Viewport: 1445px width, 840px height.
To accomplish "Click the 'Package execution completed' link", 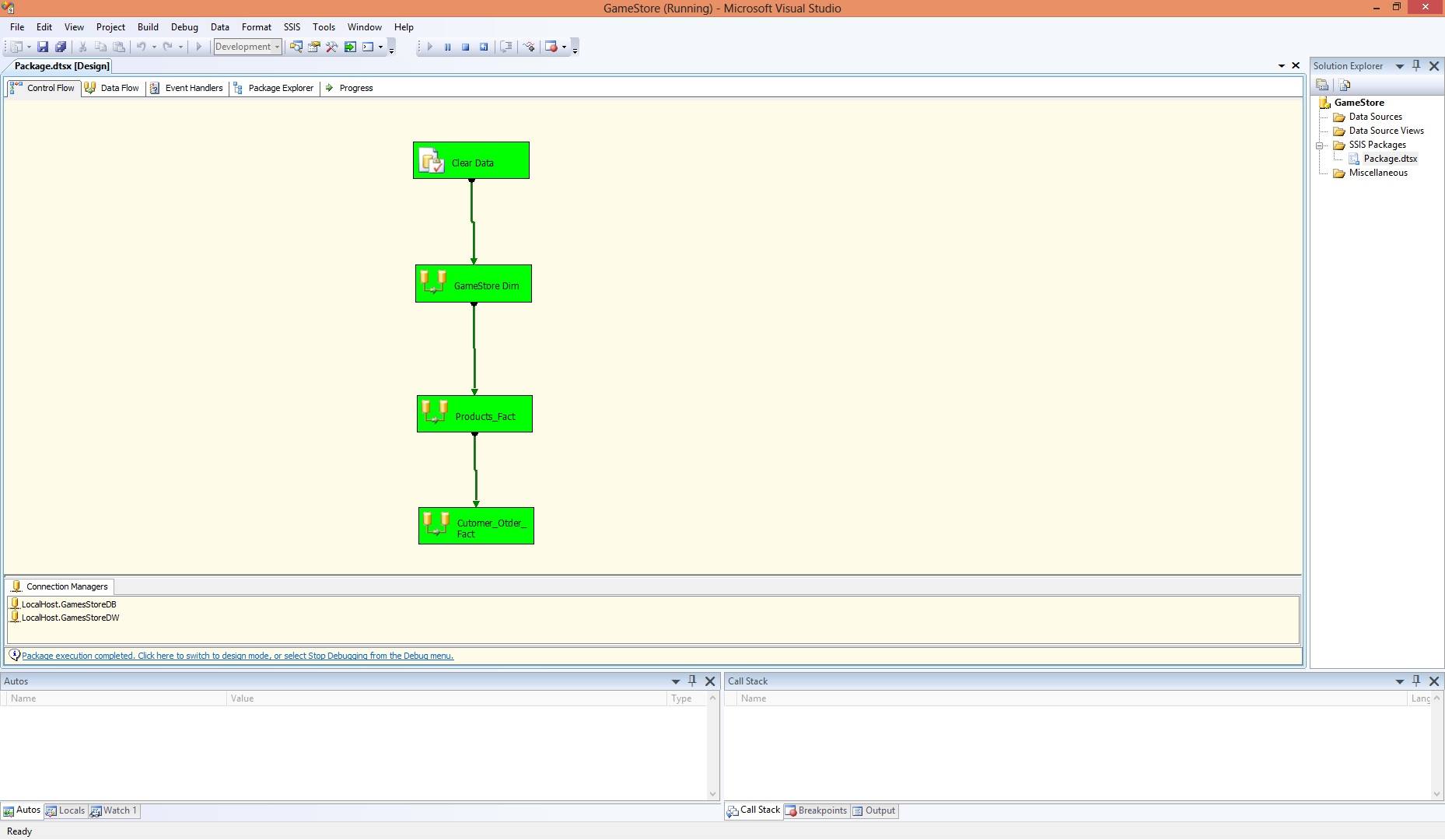I will 237,656.
